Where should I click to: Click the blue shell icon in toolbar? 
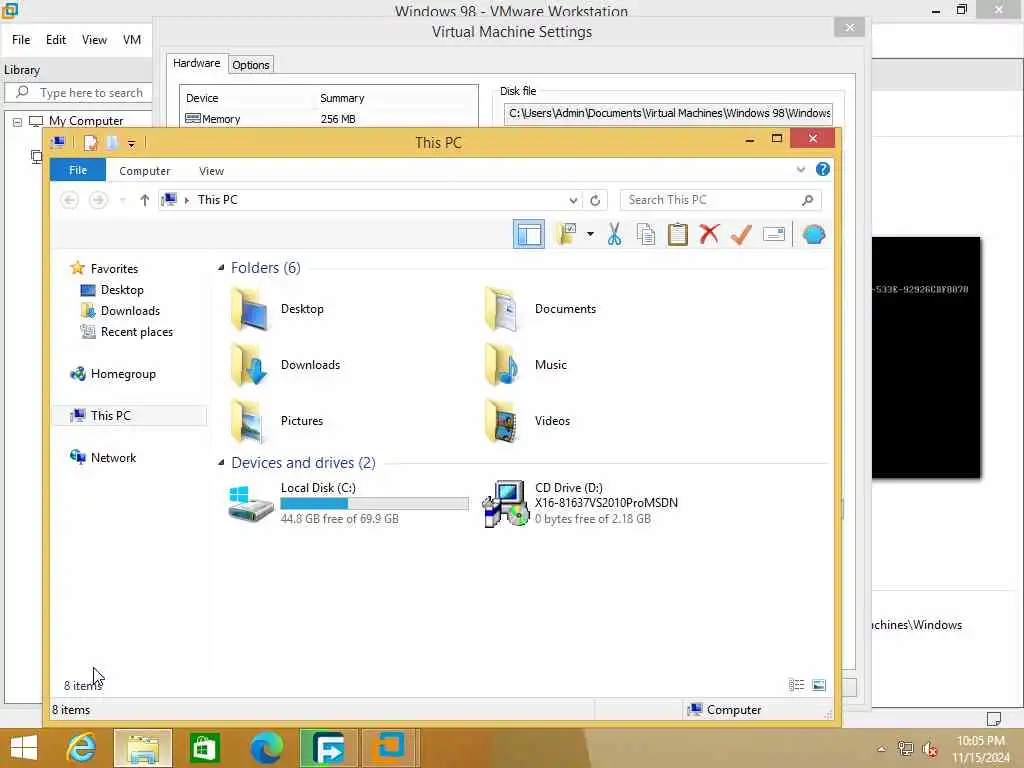click(814, 234)
